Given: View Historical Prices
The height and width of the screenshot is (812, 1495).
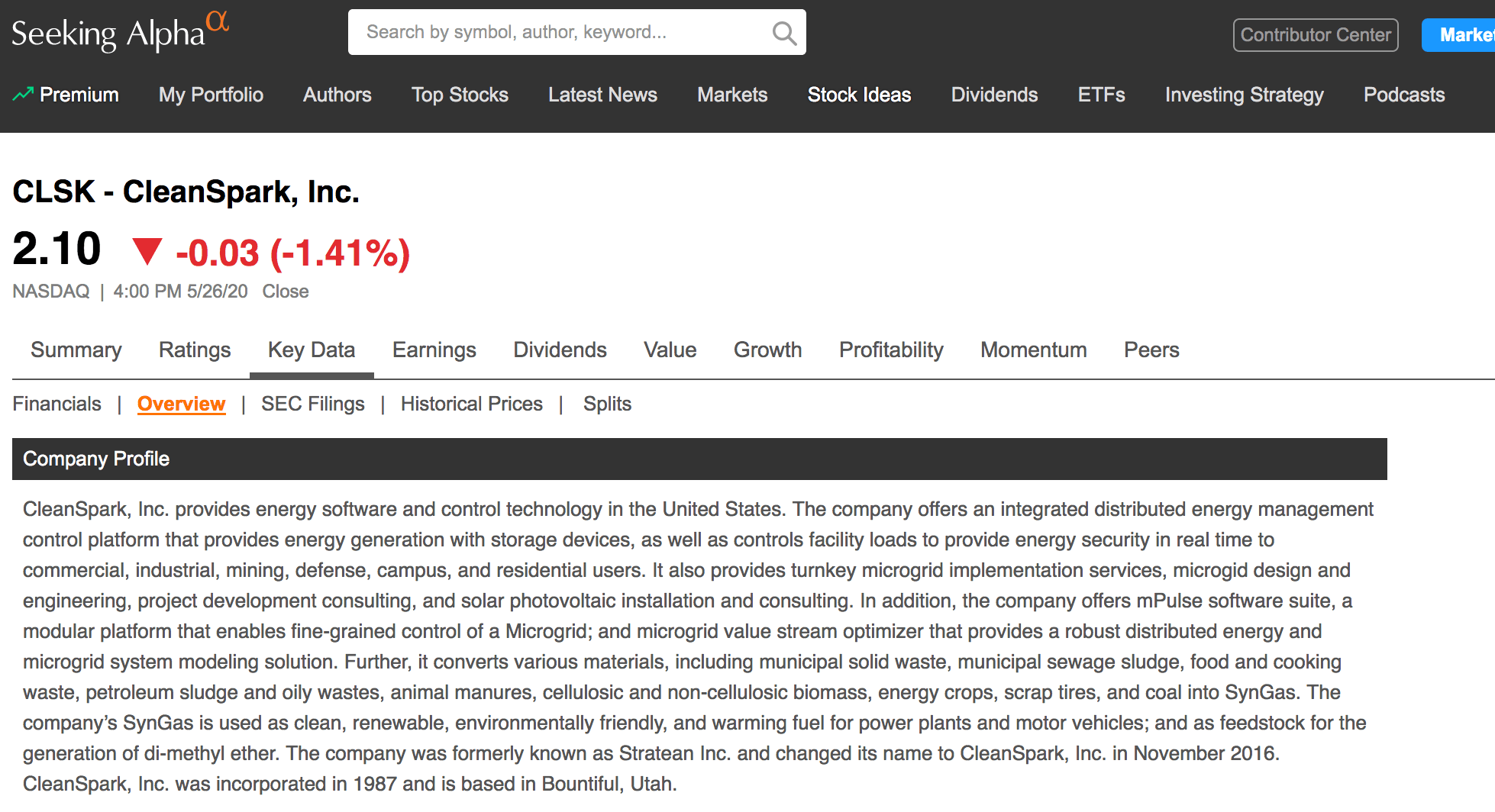Looking at the screenshot, I should (472, 404).
